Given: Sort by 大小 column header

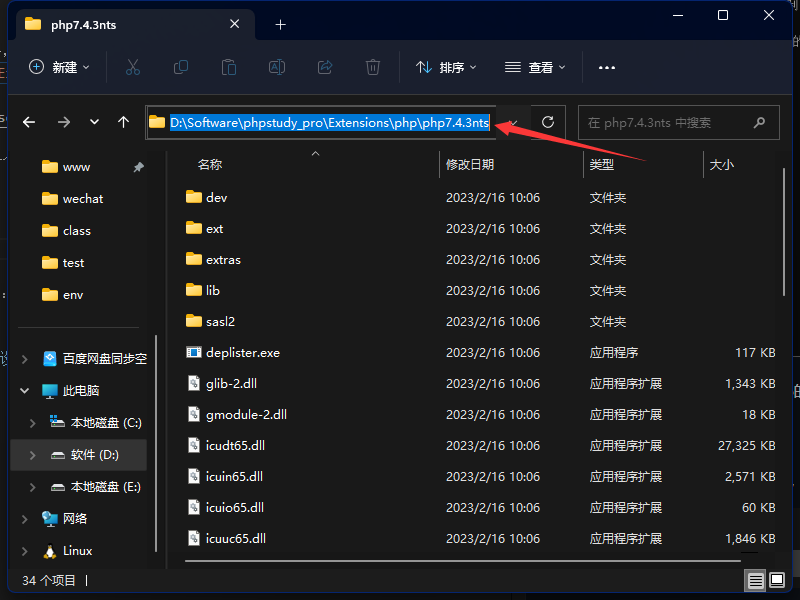Looking at the screenshot, I should [x=721, y=164].
